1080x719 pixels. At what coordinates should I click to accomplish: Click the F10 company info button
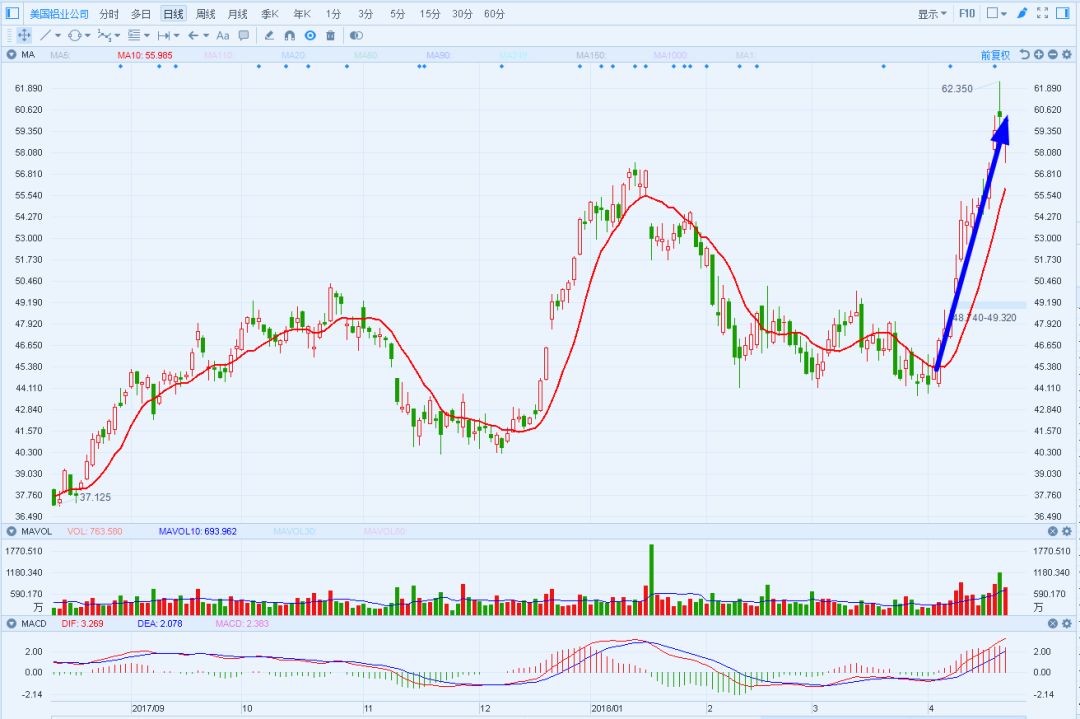click(x=967, y=13)
